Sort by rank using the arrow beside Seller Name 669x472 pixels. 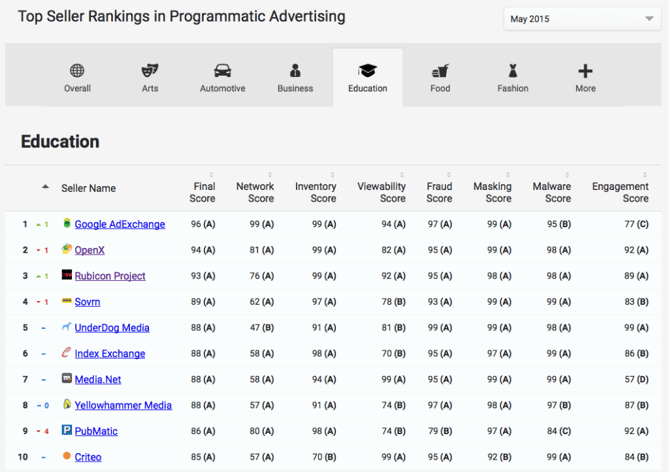click(x=45, y=187)
